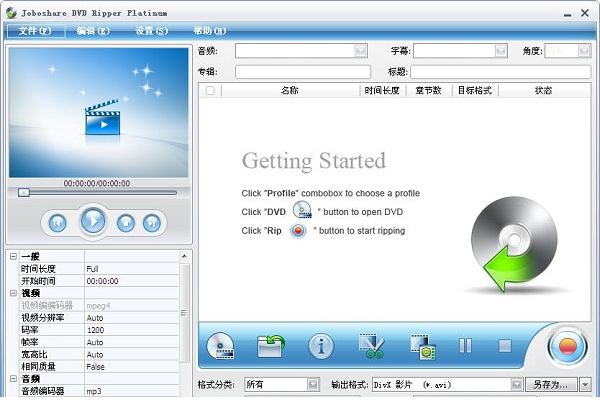Screen dimensions: 600x412
Task: Click the properties panel scroll-up arrow
Action: (184, 256)
